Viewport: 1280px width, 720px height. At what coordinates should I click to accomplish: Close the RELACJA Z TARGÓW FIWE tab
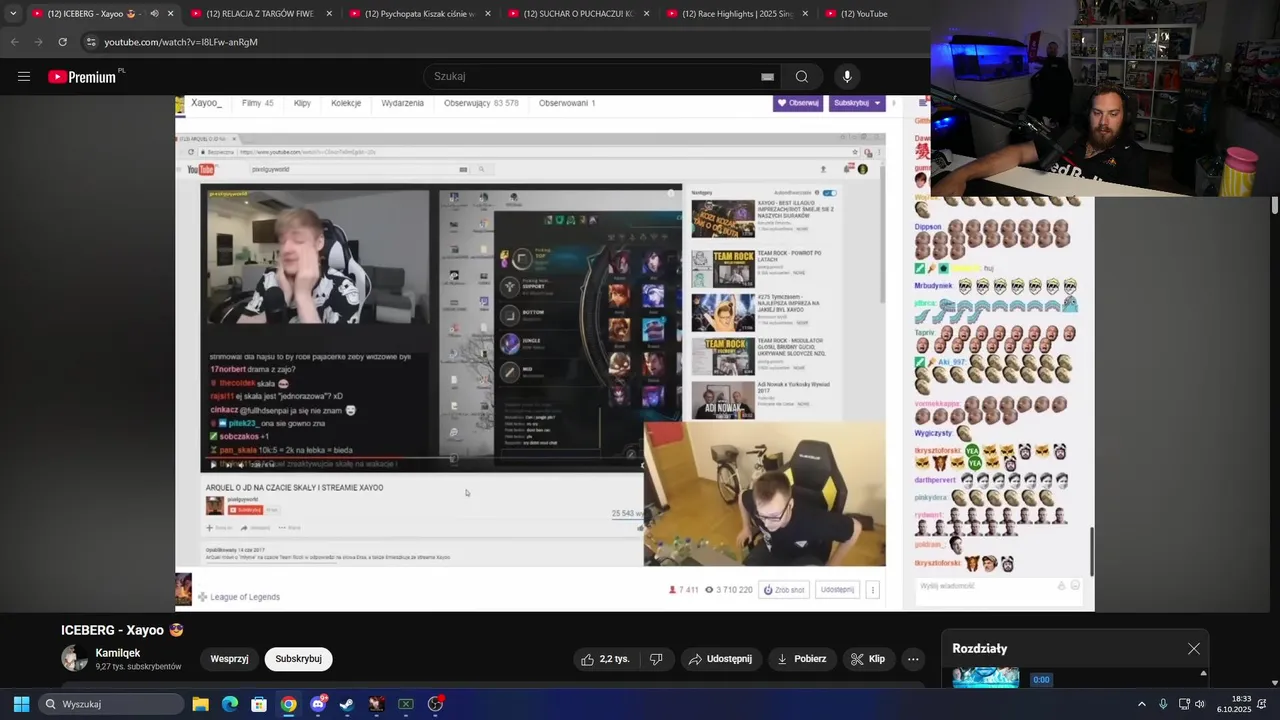pos(330,14)
